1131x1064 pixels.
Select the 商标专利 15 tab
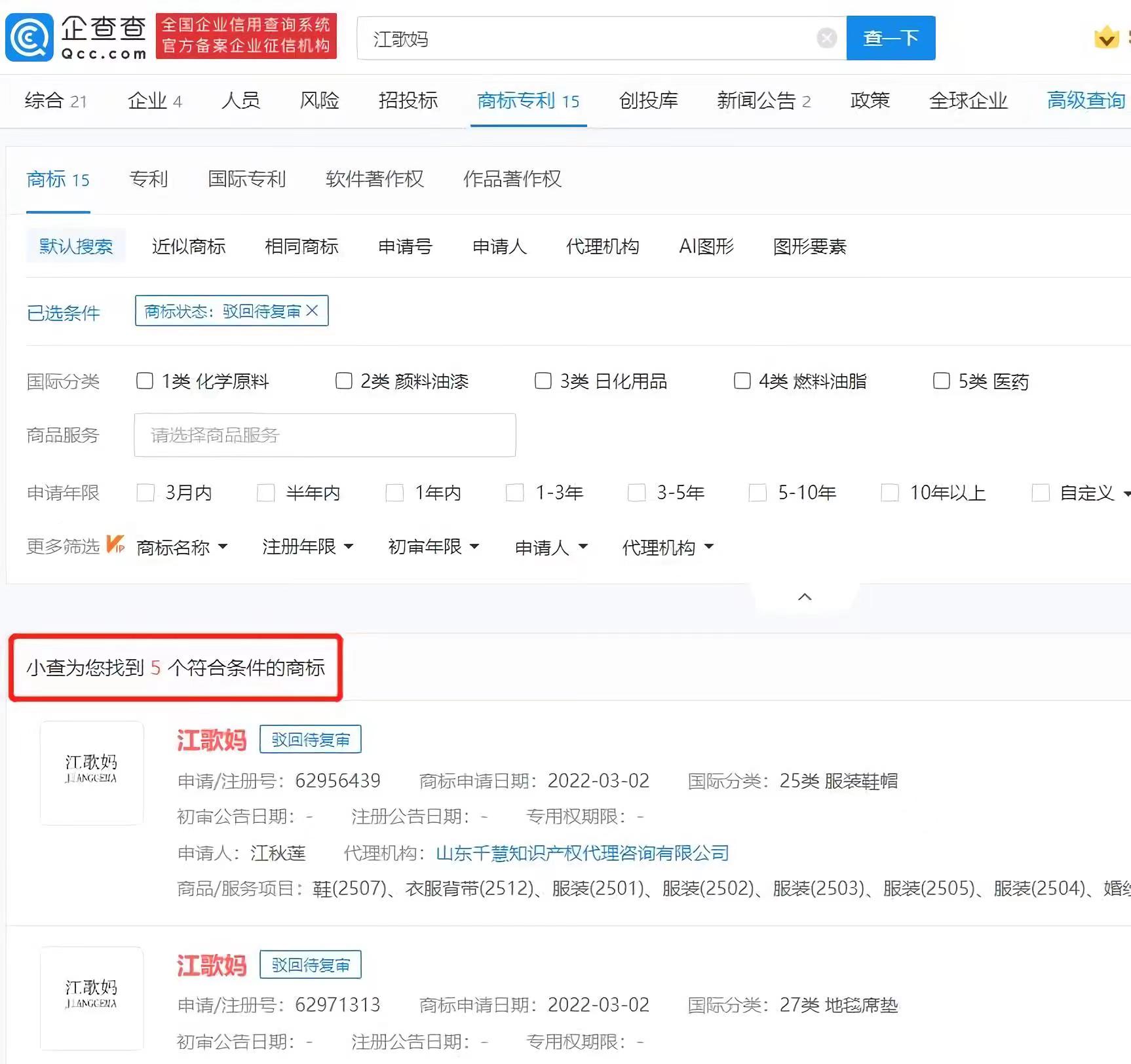pyautogui.click(x=528, y=101)
